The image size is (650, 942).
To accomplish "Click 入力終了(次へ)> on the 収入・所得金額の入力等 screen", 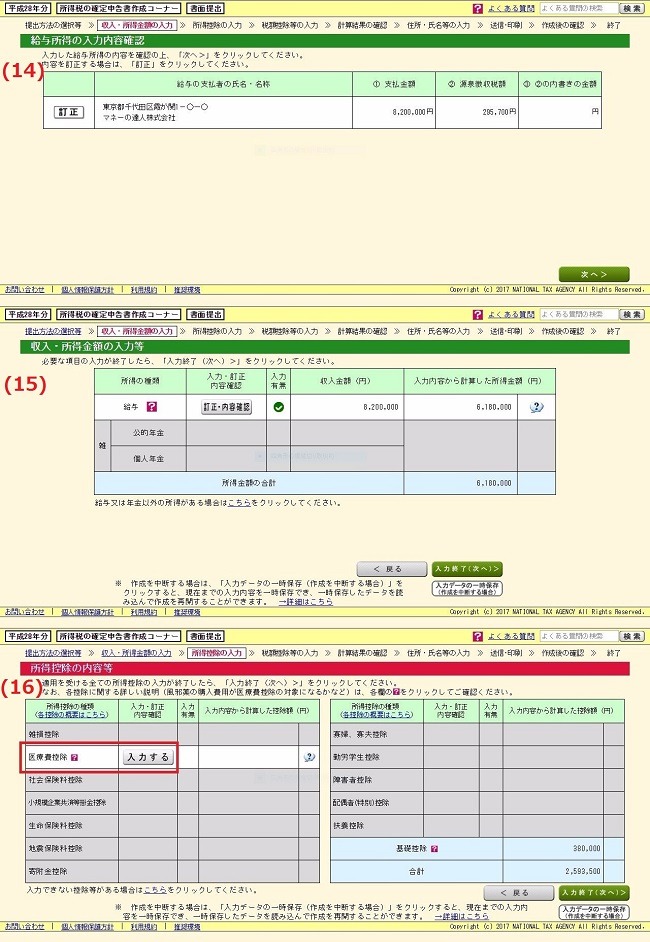I will point(467,569).
